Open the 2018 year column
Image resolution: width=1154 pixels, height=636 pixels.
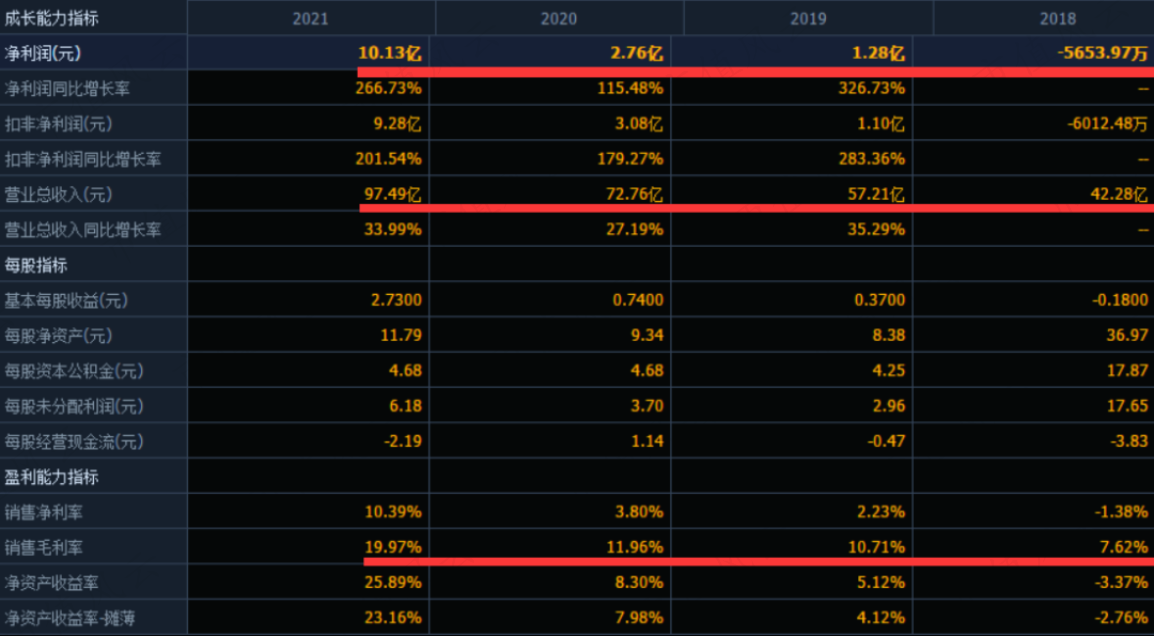[1057, 18]
